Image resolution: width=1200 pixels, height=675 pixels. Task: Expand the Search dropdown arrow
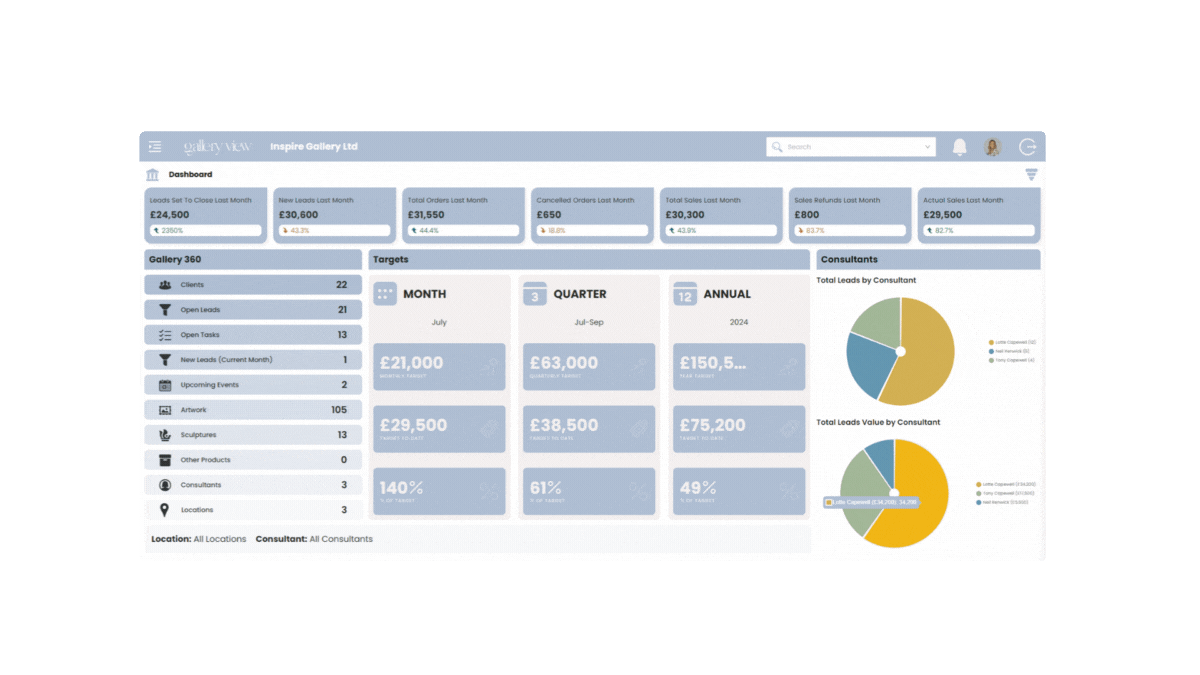[927, 147]
